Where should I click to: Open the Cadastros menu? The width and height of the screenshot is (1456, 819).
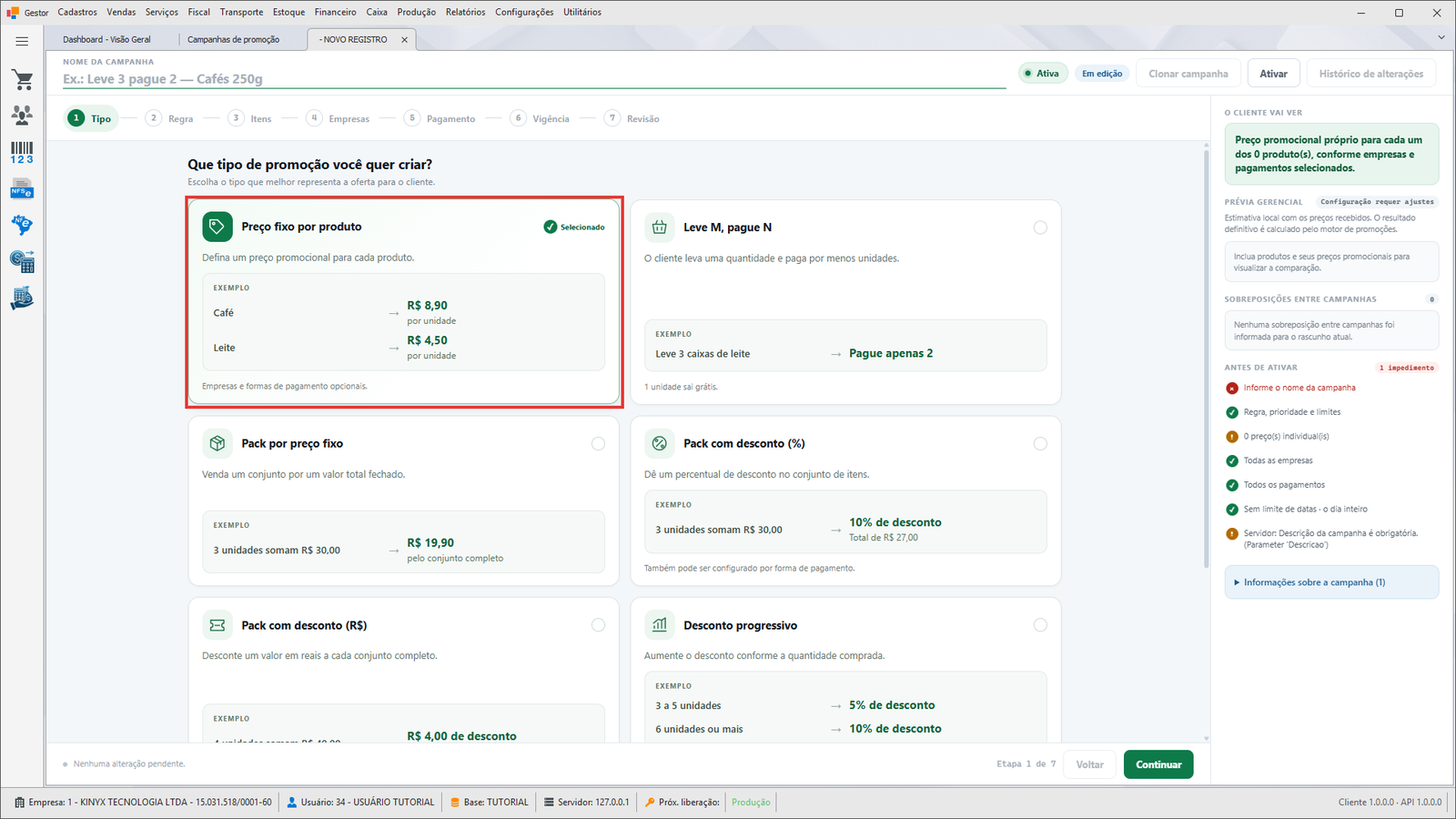click(77, 12)
